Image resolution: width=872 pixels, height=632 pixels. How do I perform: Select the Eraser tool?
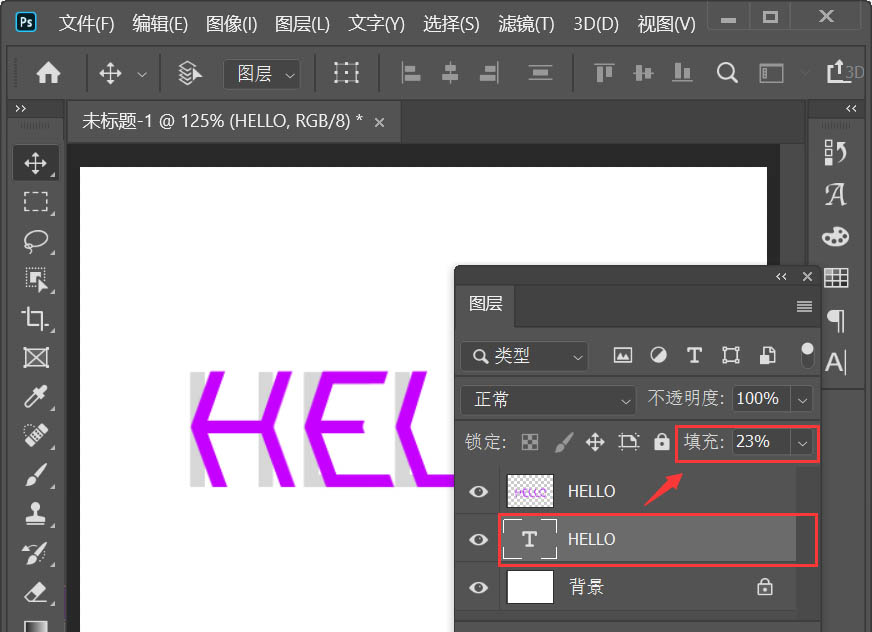(x=36, y=593)
